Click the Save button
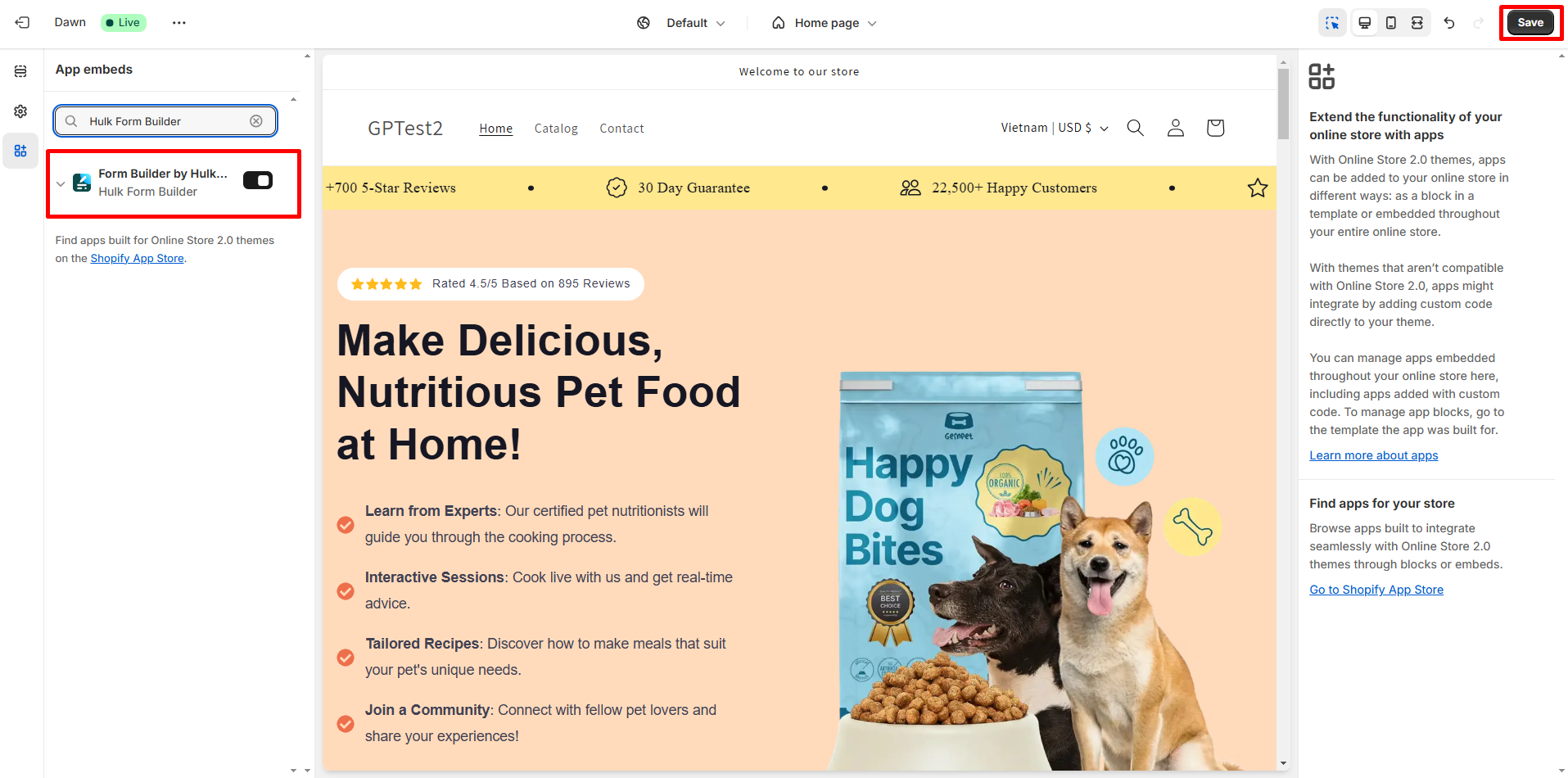 tap(1530, 23)
